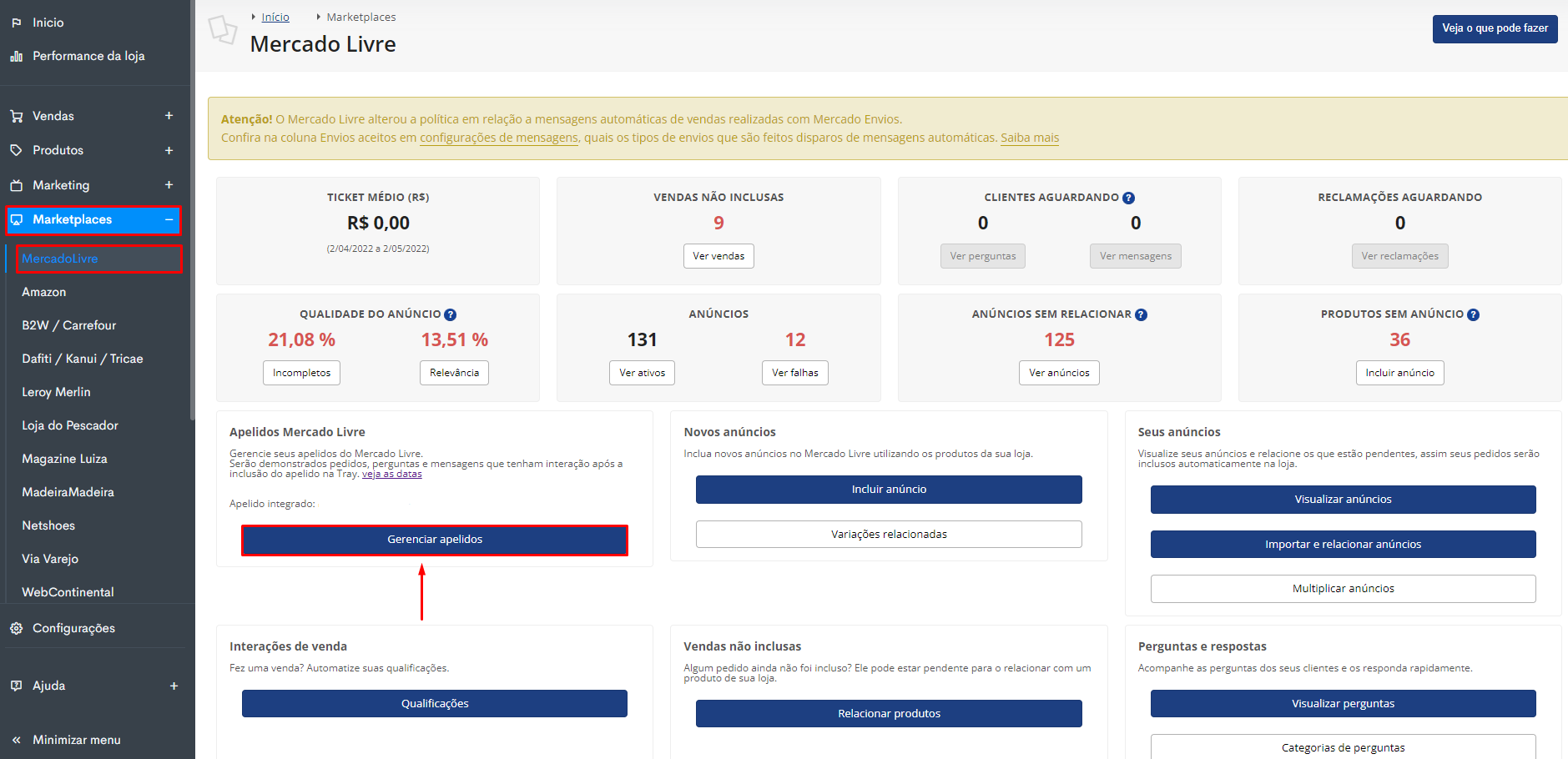Open MadeiraMadeira marketplace
The width and height of the screenshot is (1568, 759).
[68, 492]
